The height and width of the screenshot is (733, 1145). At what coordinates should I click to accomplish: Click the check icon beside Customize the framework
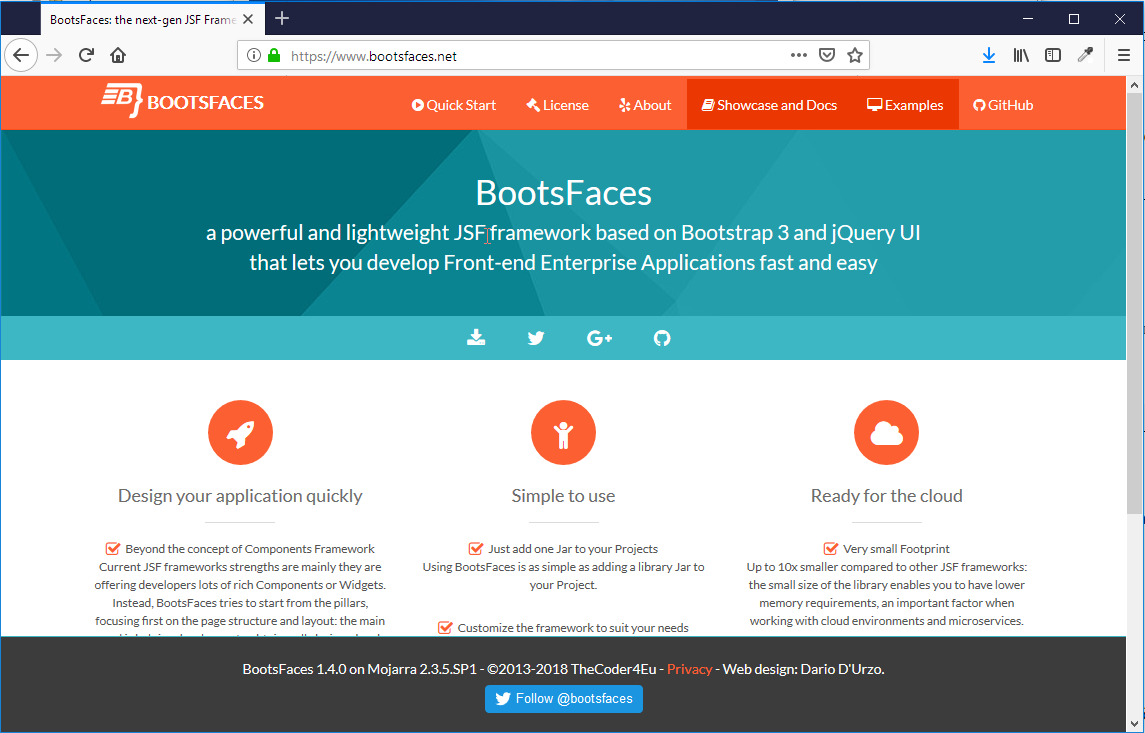click(445, 627)
